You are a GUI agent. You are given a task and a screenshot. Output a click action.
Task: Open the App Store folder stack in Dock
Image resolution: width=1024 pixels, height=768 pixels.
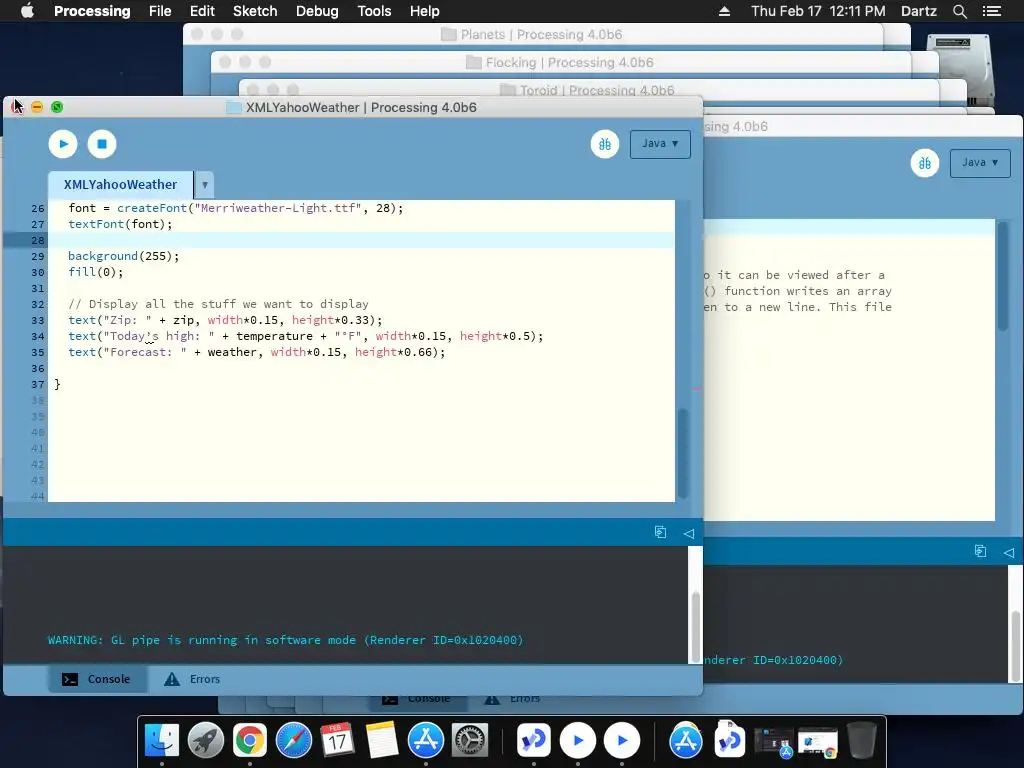686,741
